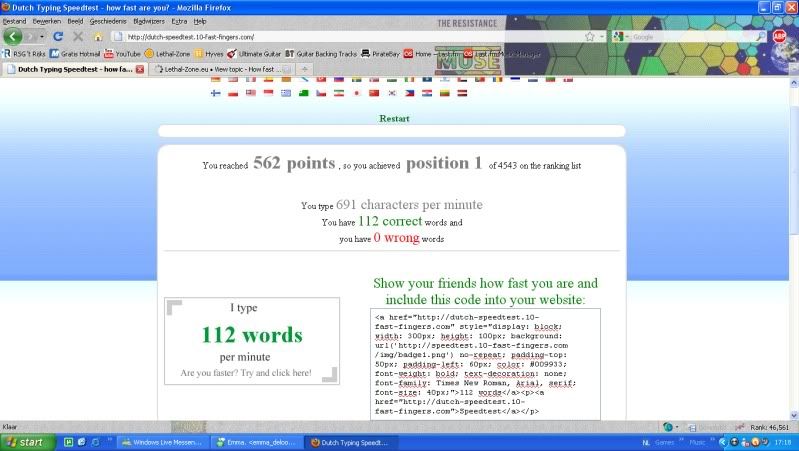Screen dimensions: 799x451
Task: Open the Lethal-Zone bookmark
Action: (x=167, y=54)
